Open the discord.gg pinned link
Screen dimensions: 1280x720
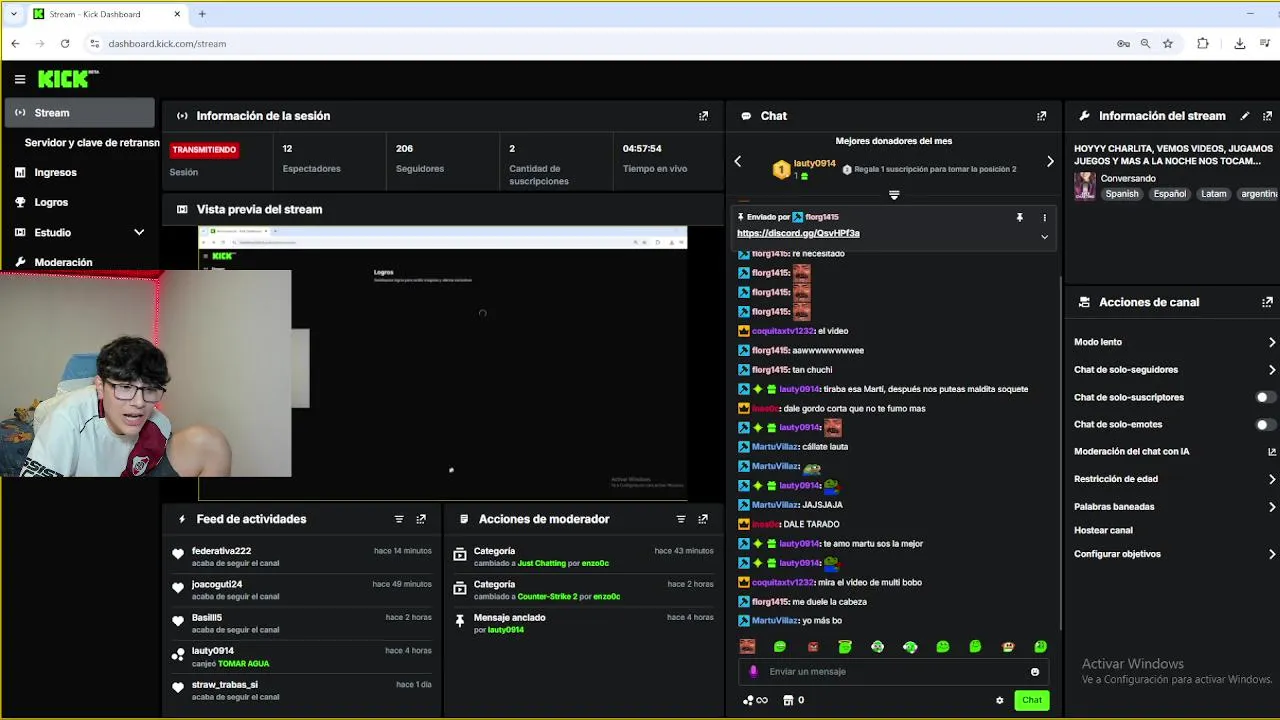798,233
